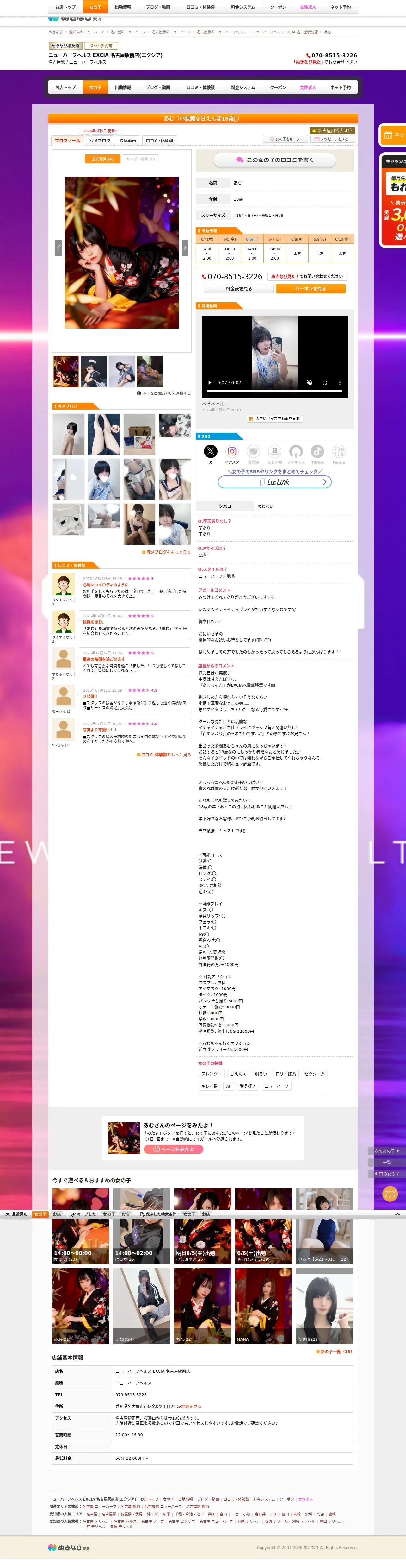Select the first kimono photo thumbnail
406x1568 pixels.
[x=66, y=371]
